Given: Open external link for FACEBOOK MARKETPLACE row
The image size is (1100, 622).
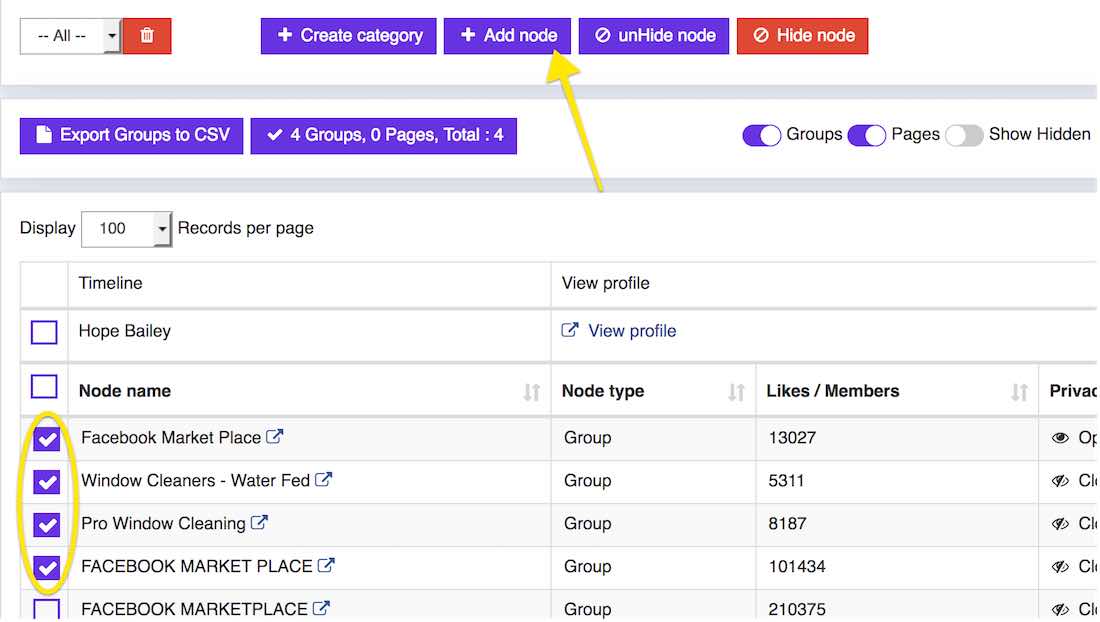Looking at the screenshot, I should pos(321,608).
